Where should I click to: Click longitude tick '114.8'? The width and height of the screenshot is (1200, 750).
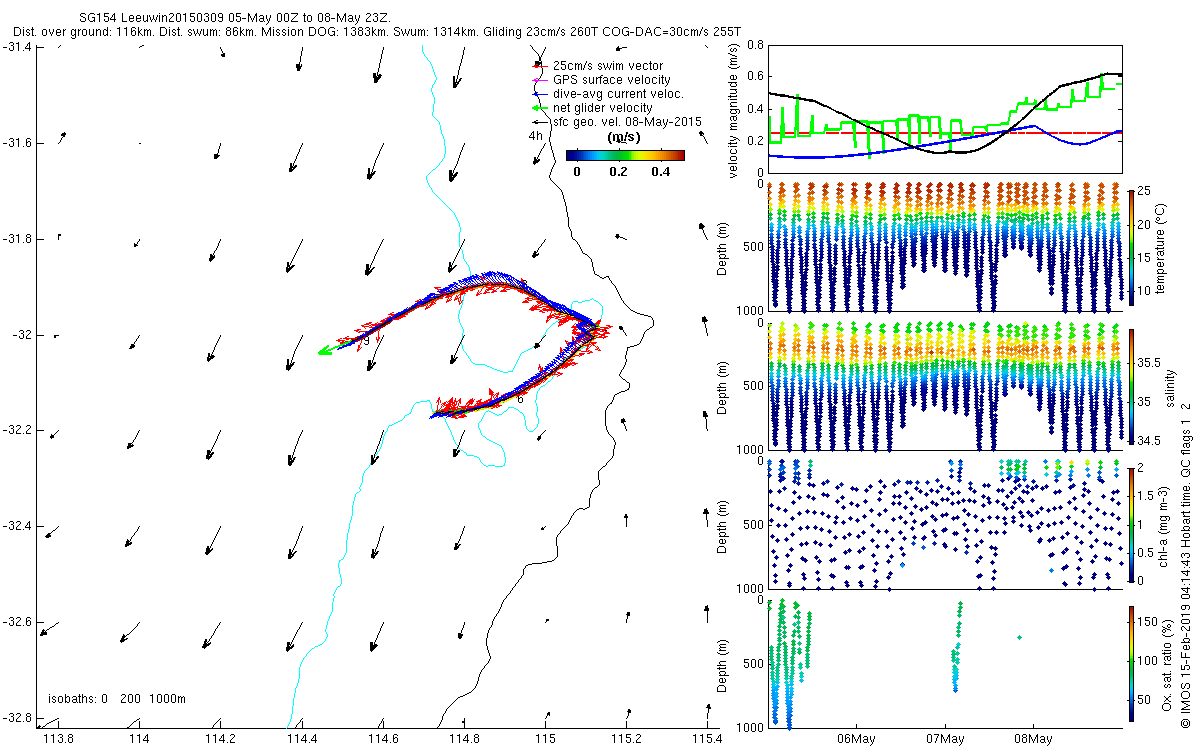[464, 739]
